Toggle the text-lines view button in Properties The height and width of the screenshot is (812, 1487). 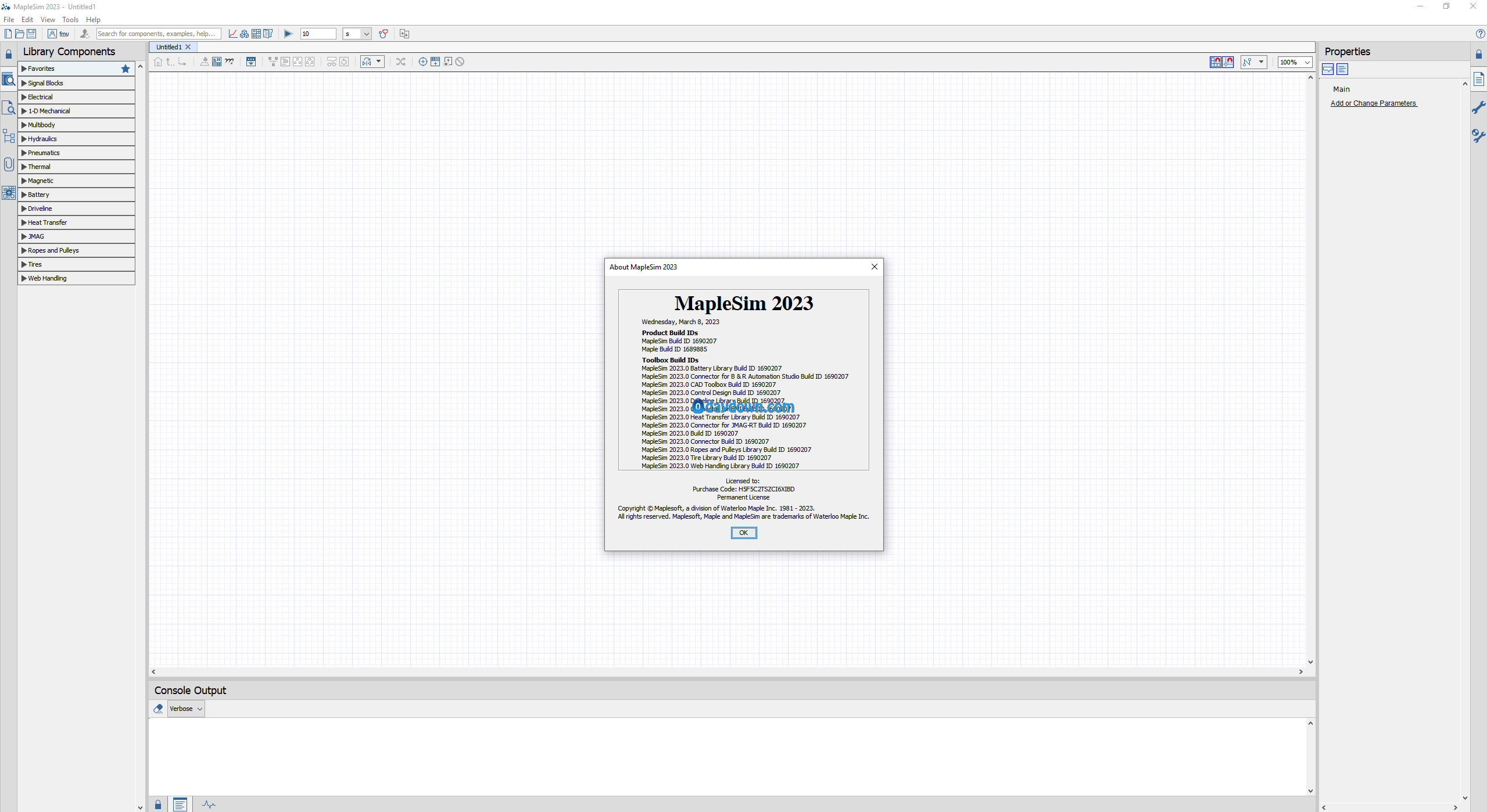click(x=1342, y=70)
